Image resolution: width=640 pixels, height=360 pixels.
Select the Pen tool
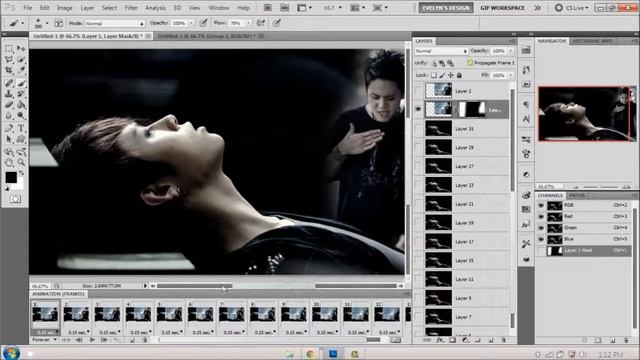click(9, 128)
